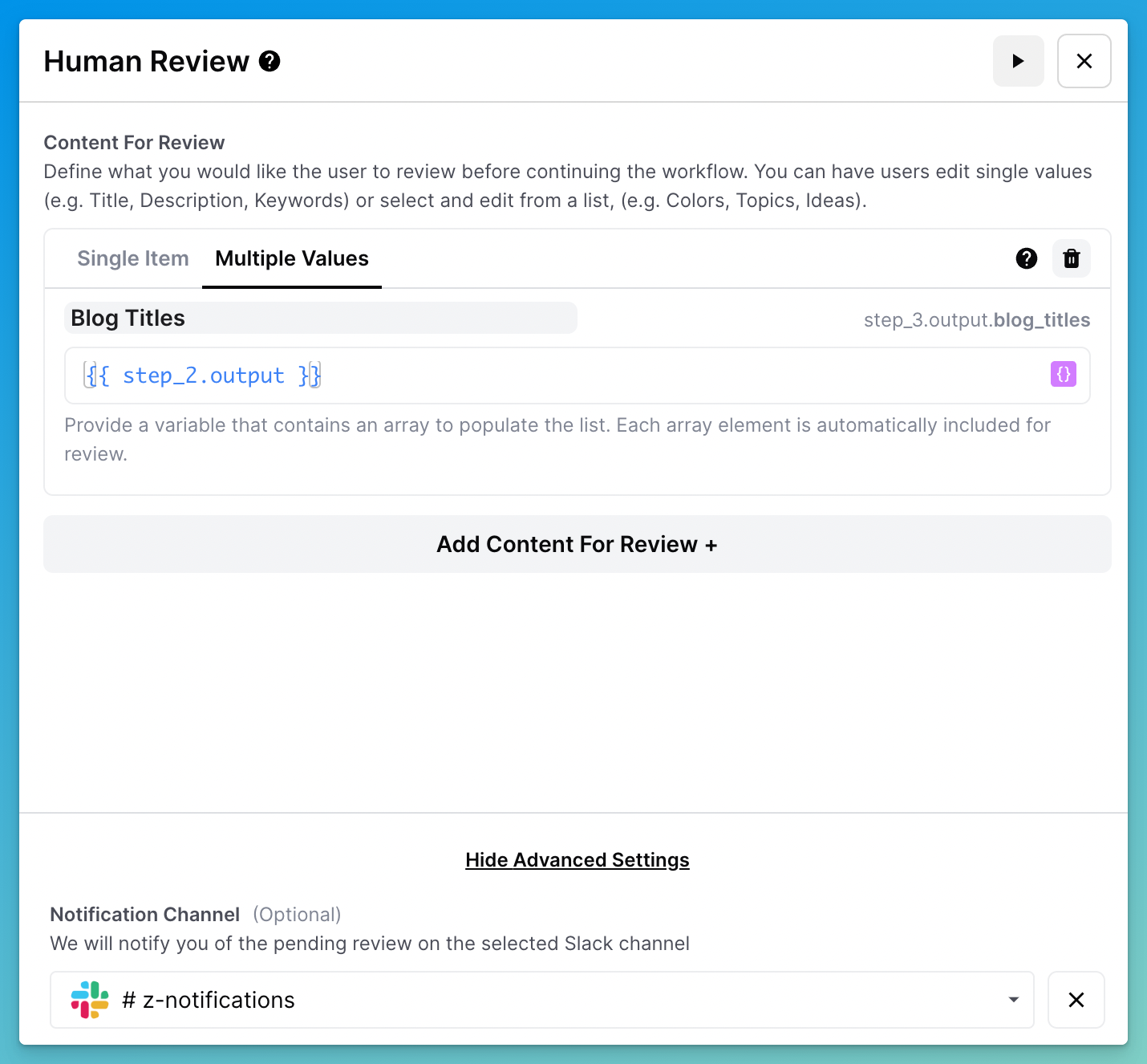Run the step with the play button
This screenshot has height=1064, width=1147.
[x=1018, y=61]
